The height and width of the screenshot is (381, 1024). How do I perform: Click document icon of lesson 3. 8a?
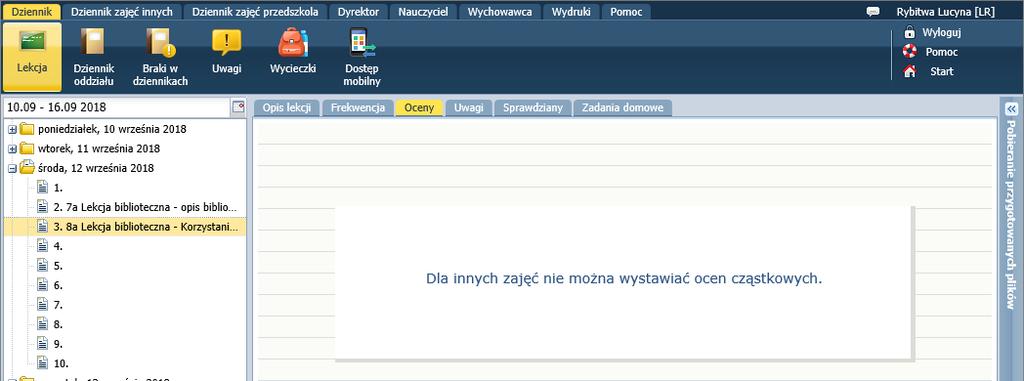[x=42, y=226]
